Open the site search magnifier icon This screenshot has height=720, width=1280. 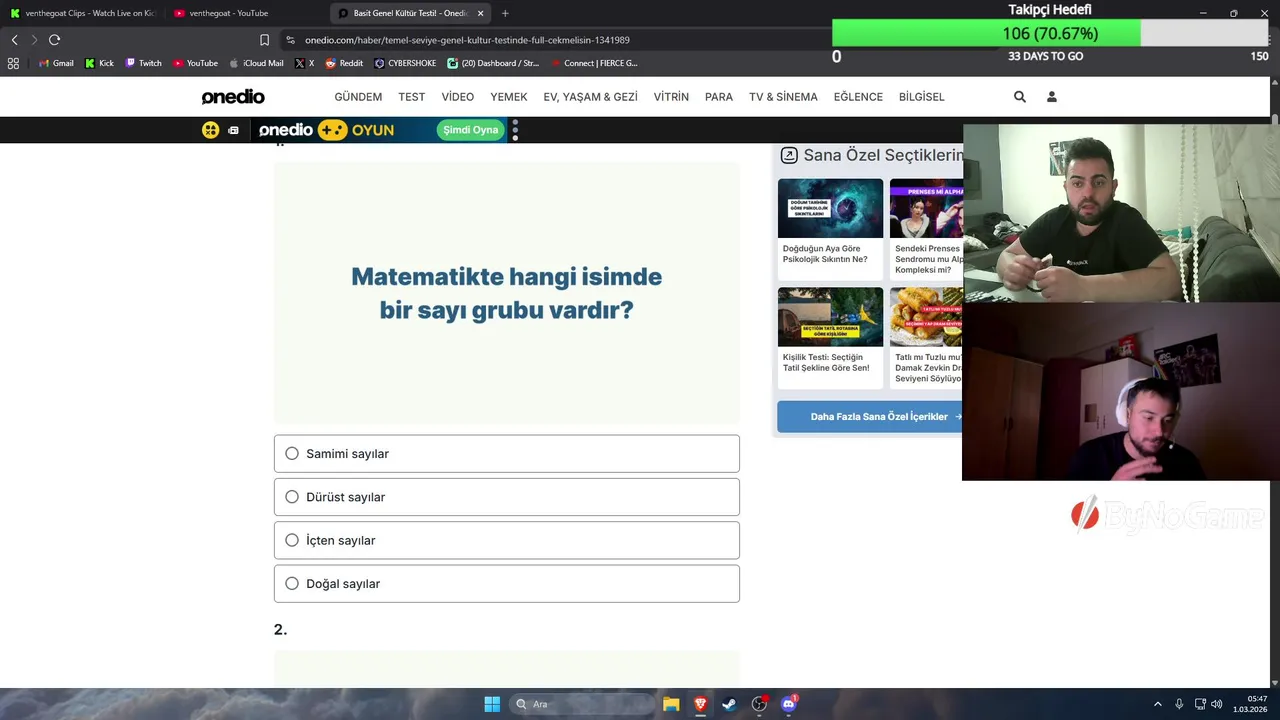[1020, 97]
